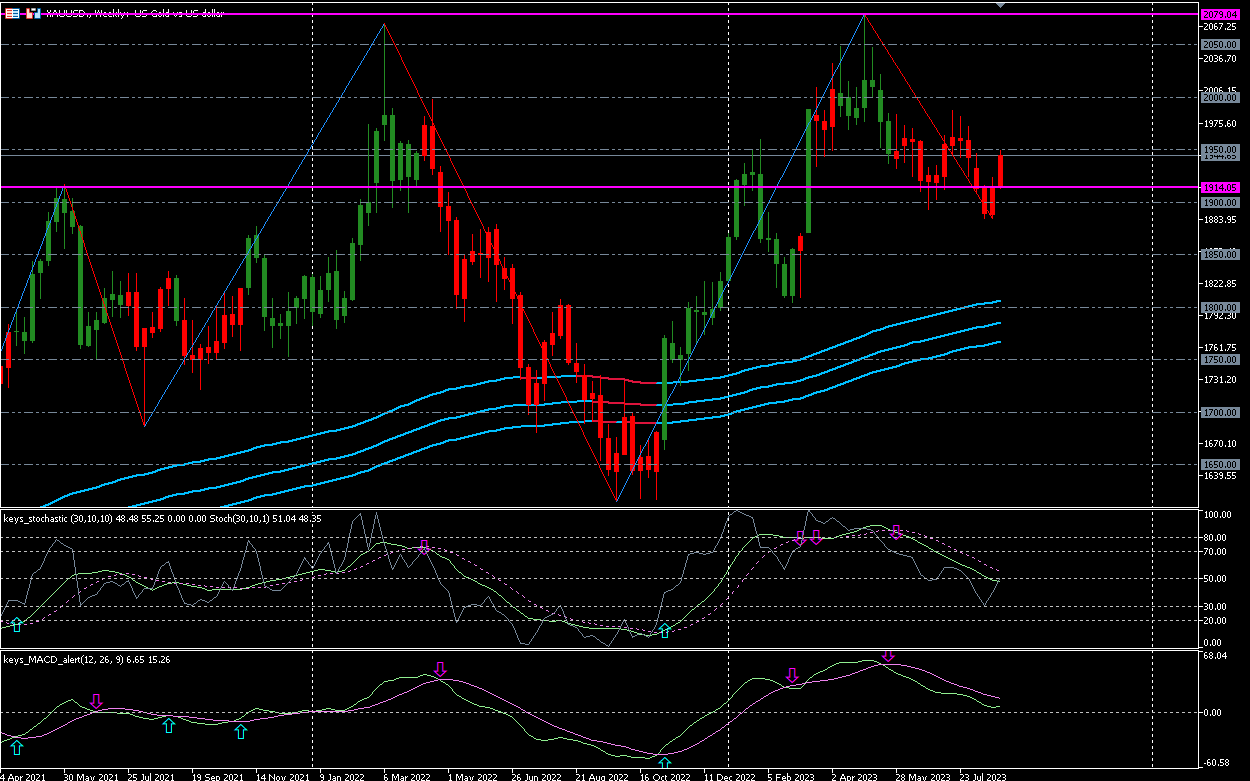Viewport: 1250px width, 781px height.
Task: Click the XAUUSD Weekly chart title text
Action: pyautogui.click(x=135, y=13)
